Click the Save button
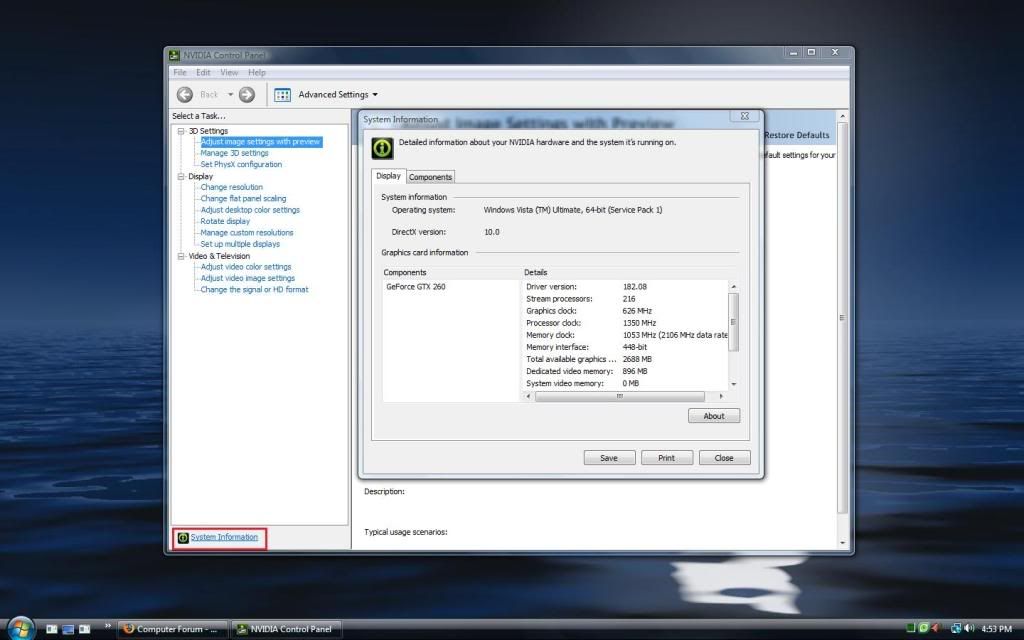The image size is (1024, 640). (608, 458)
